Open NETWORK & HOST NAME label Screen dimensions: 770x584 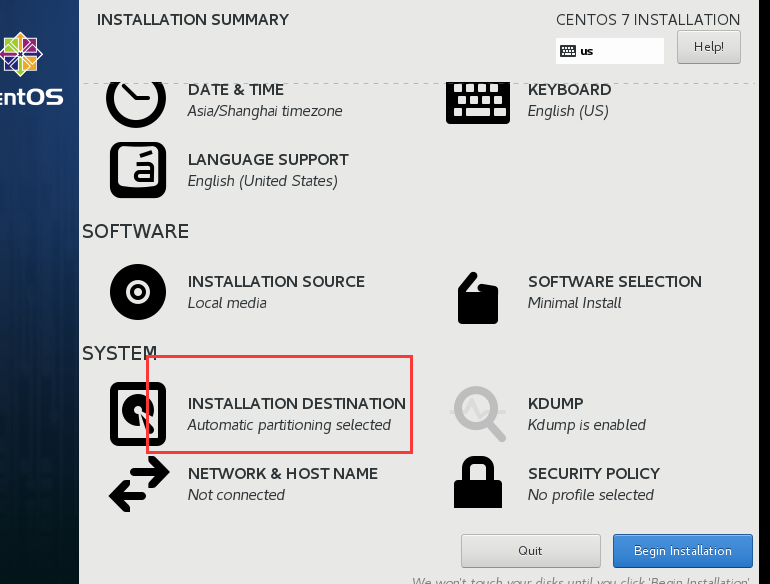coord(283,473)
